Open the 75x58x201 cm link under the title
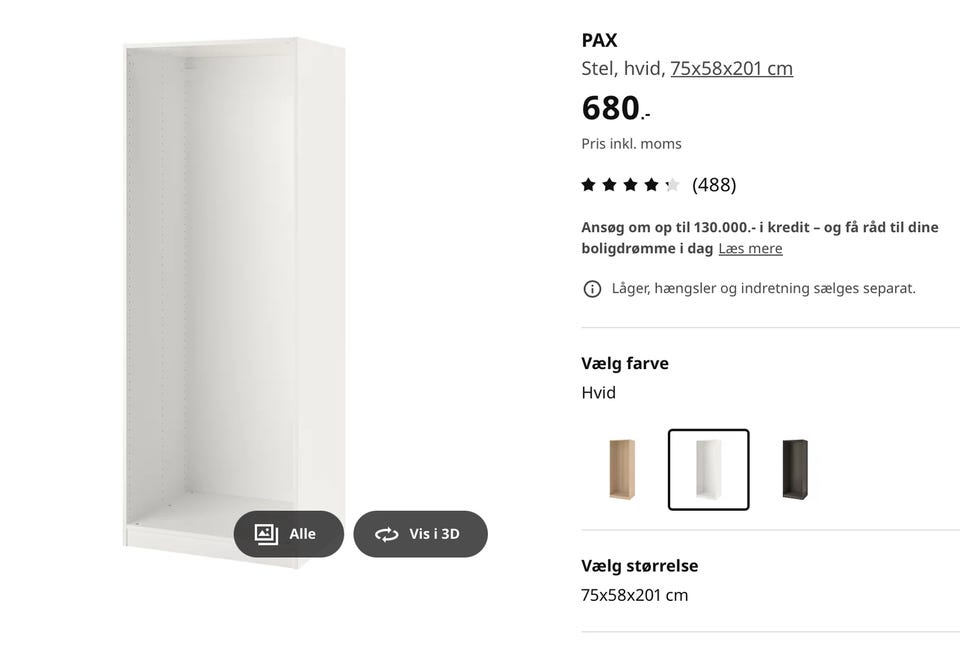960x647 pixels. pos(731,69)
